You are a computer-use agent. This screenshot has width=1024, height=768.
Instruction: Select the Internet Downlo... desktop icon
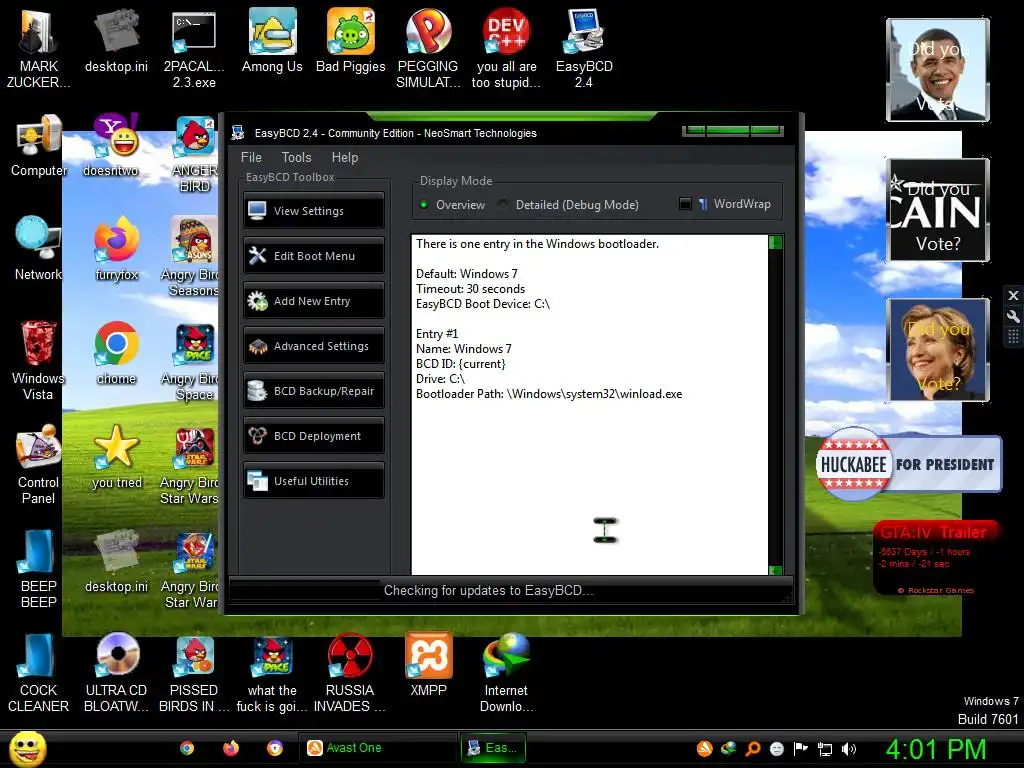(x=506, y=673)
